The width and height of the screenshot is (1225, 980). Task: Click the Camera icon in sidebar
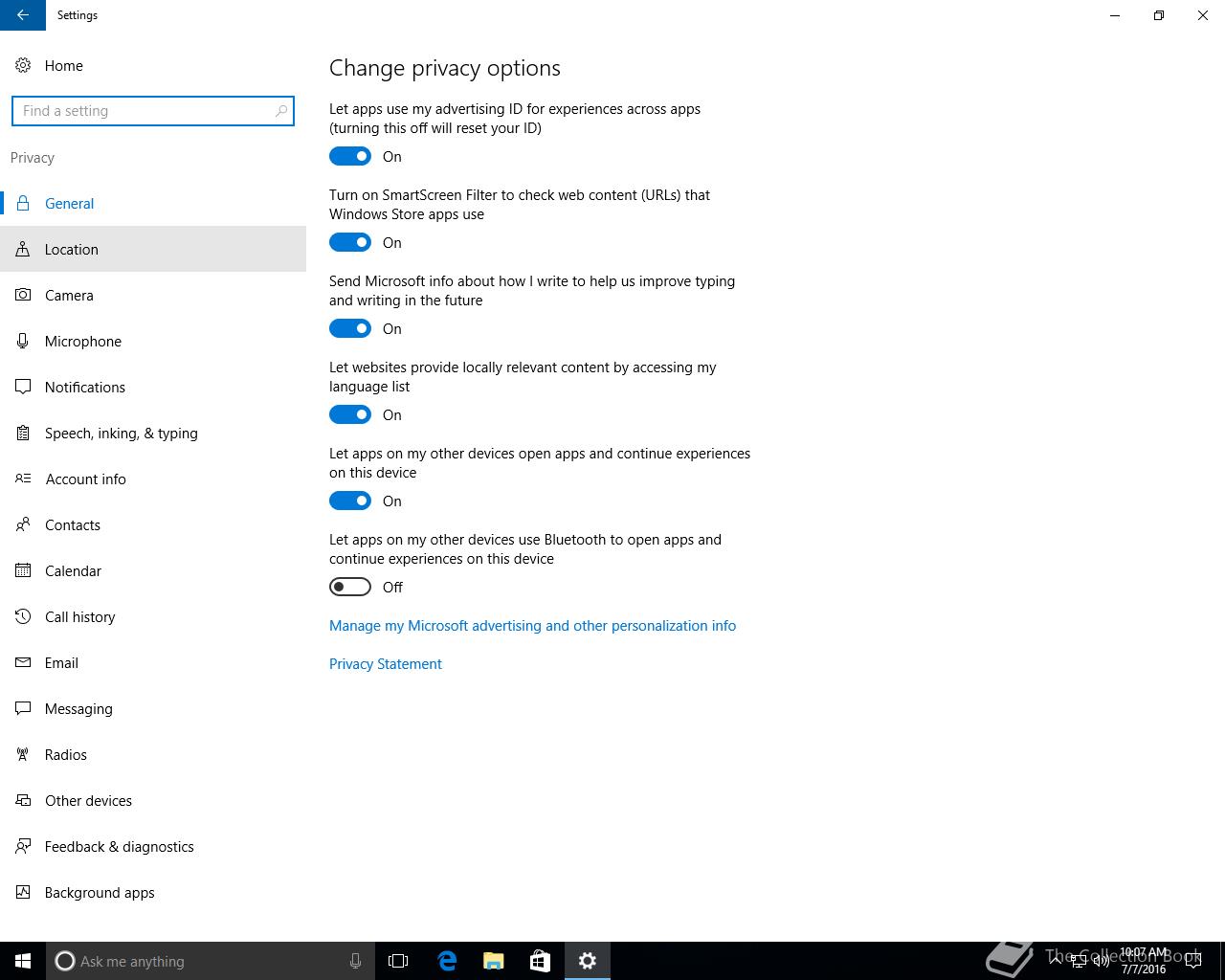point(23,295)
